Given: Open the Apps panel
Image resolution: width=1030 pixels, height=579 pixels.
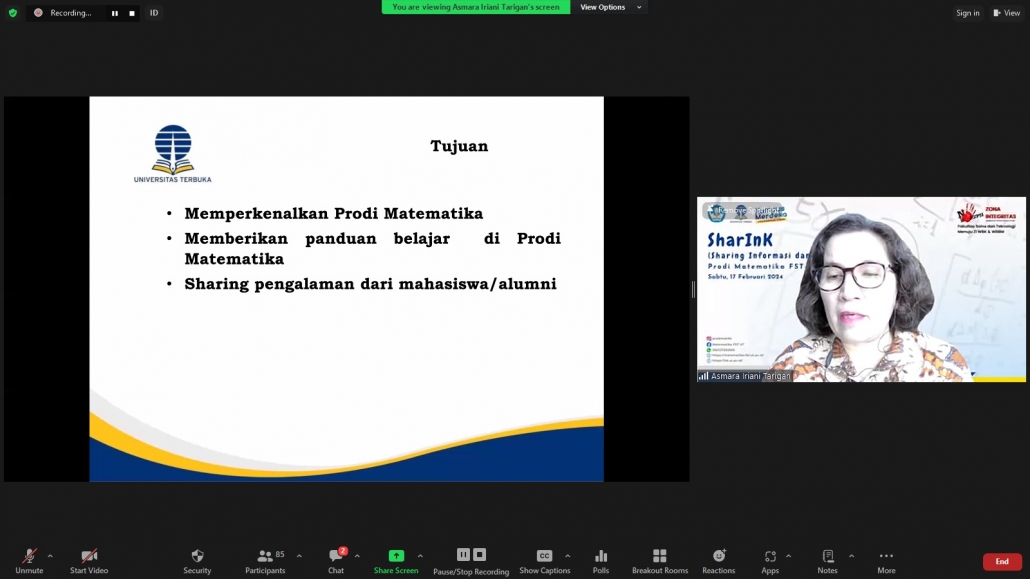Looking at the screenshot, I should [x=770, y=562].
